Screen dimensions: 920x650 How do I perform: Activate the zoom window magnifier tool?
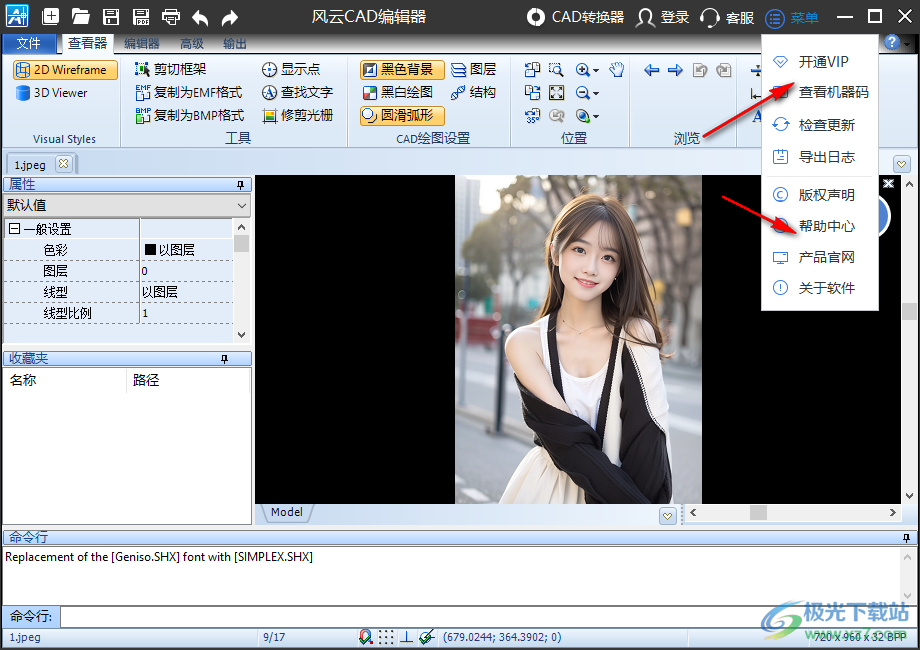tap(556, 70)
